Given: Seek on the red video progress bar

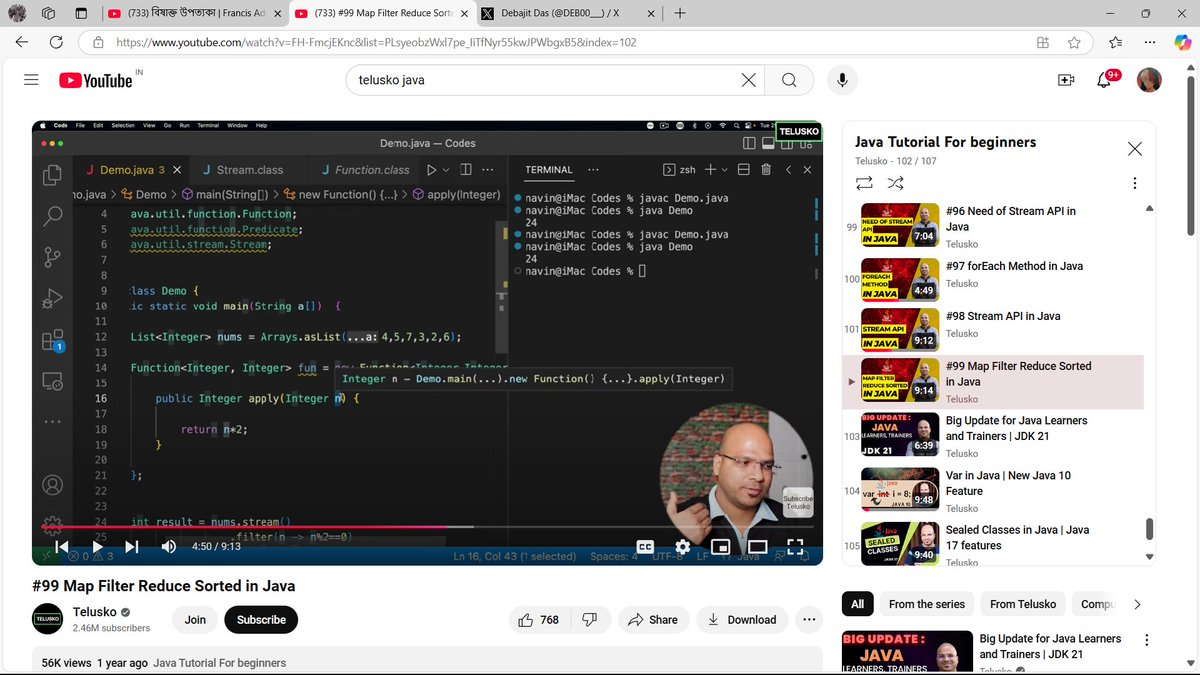Looking at the screenshot, I should click(427, 526).
